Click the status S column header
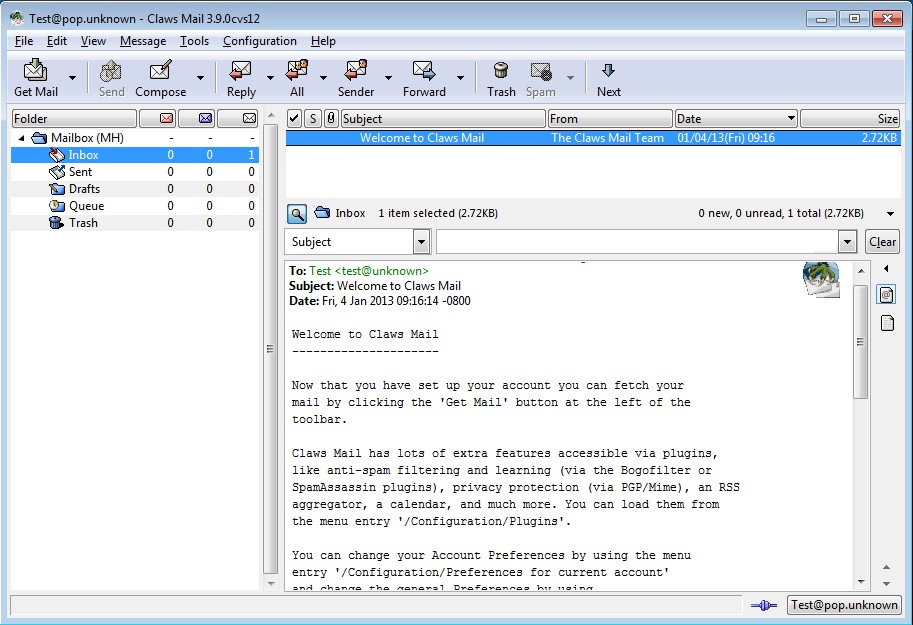913x625 pixels. click(x=313, y=118)
